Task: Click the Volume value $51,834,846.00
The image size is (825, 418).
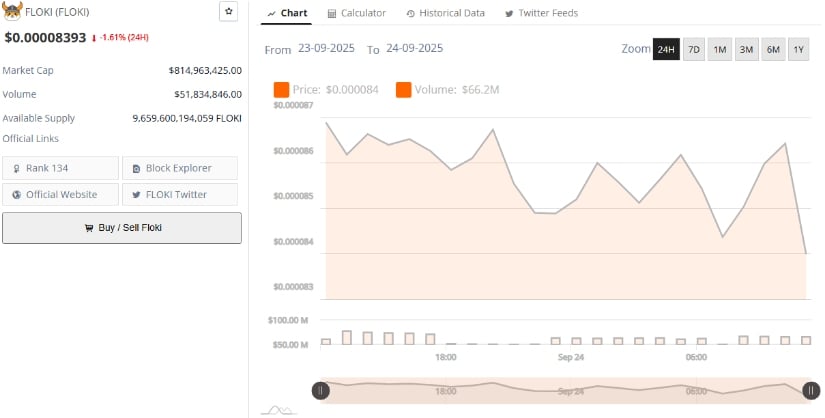Action: point(208,95)
